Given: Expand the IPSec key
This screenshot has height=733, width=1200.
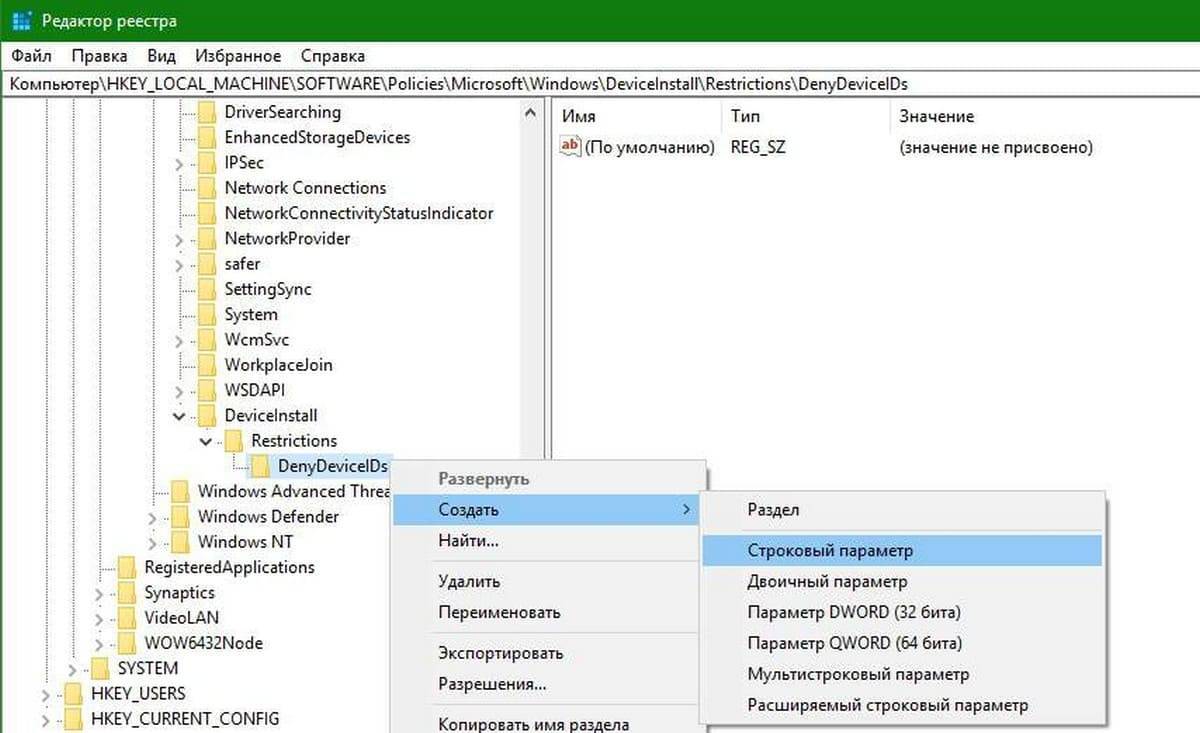Looking at the screenshot, I should coord(179,163).
